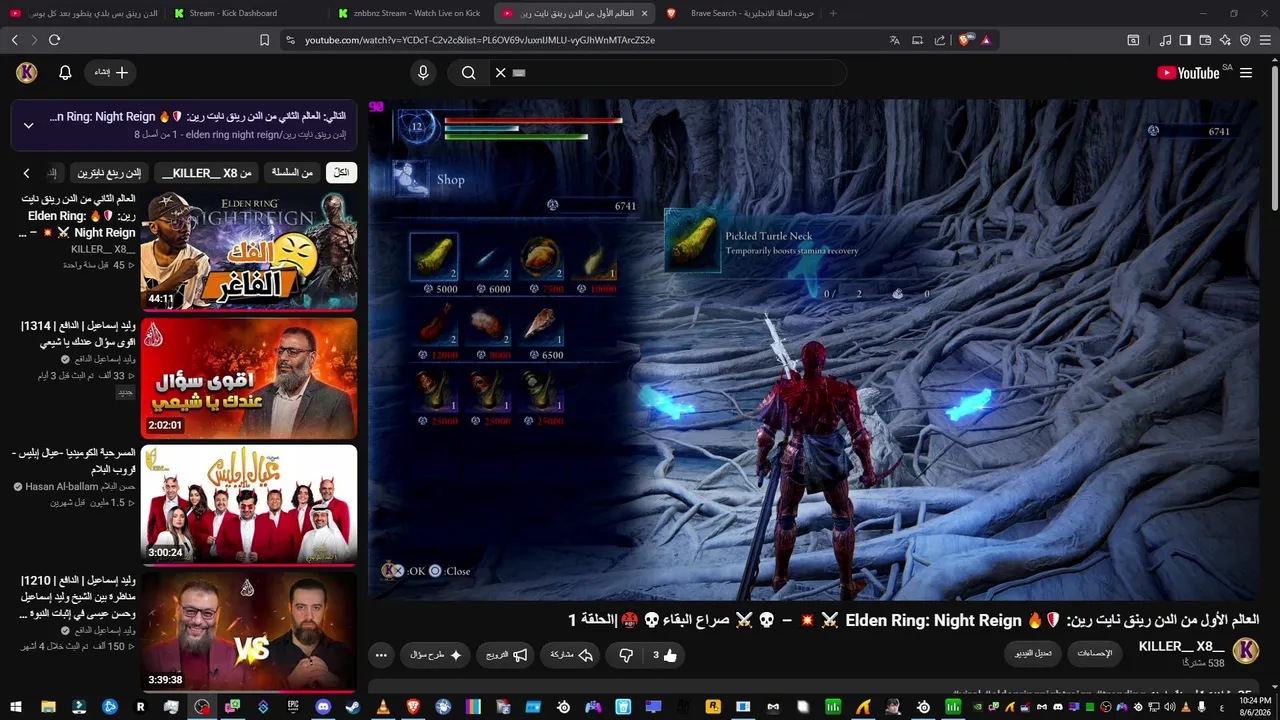Open the YouTube guide hamburger menu
Screen dimensions: 1280x720
1246,73
